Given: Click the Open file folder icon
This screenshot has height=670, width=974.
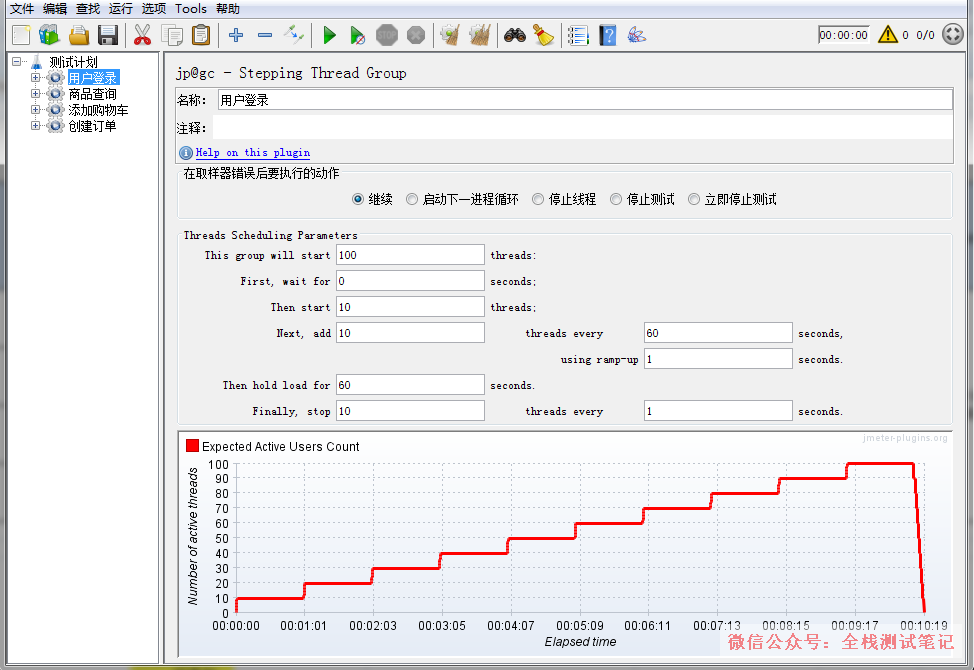Looking at the screenshot, I should (79, 35).
